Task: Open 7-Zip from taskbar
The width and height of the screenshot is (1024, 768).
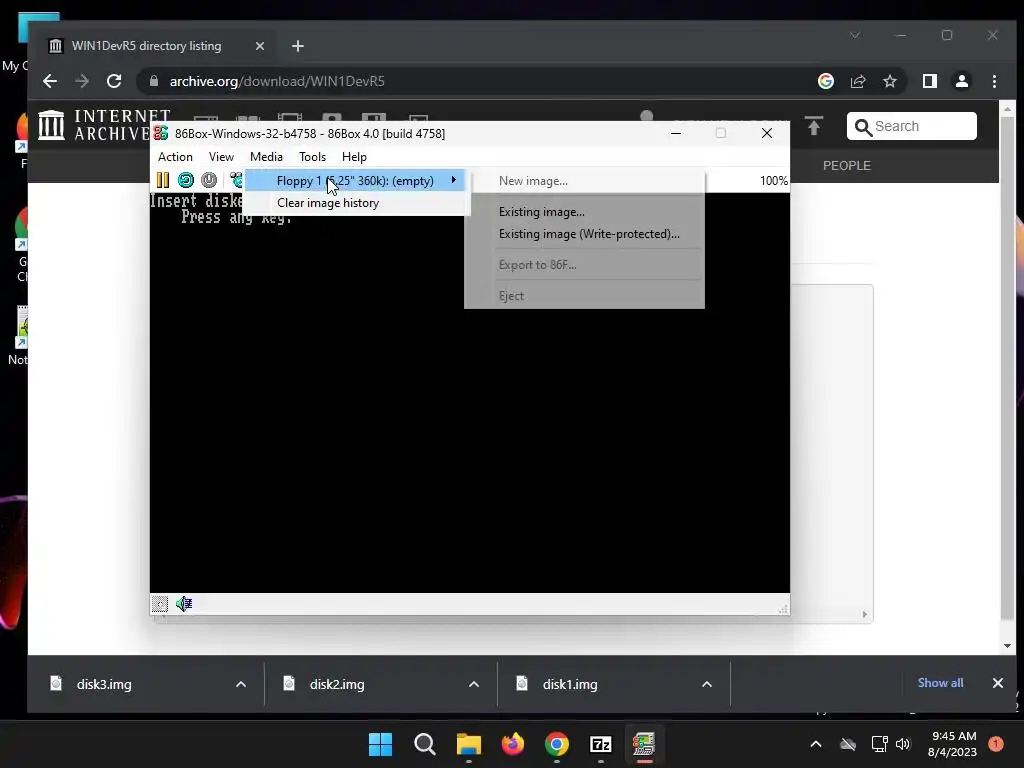Action: [x=601, y=744]
